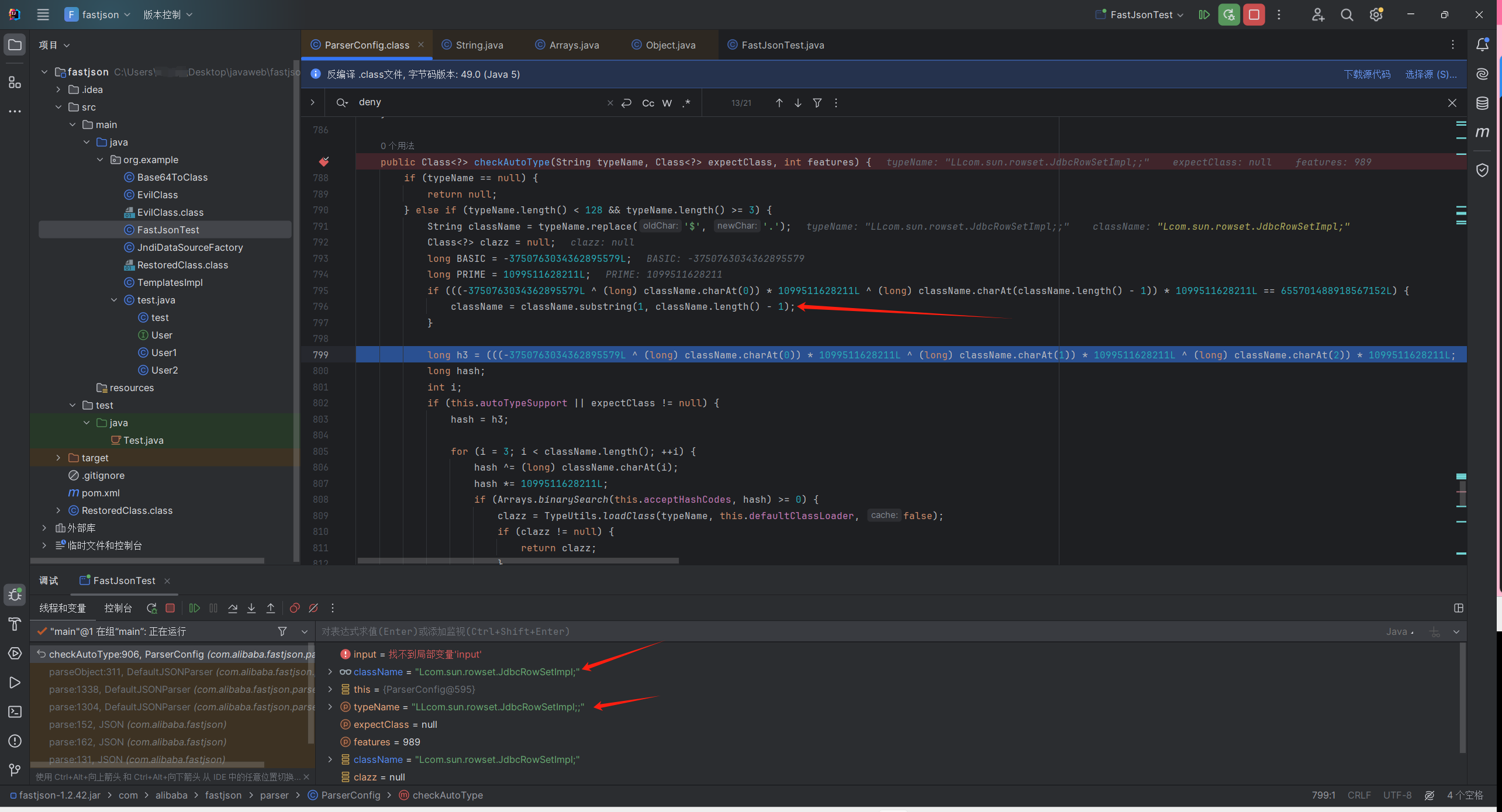Open the Problems tool window icon
This screenshot has height=812, width=1502.
(x=15, y=741)
